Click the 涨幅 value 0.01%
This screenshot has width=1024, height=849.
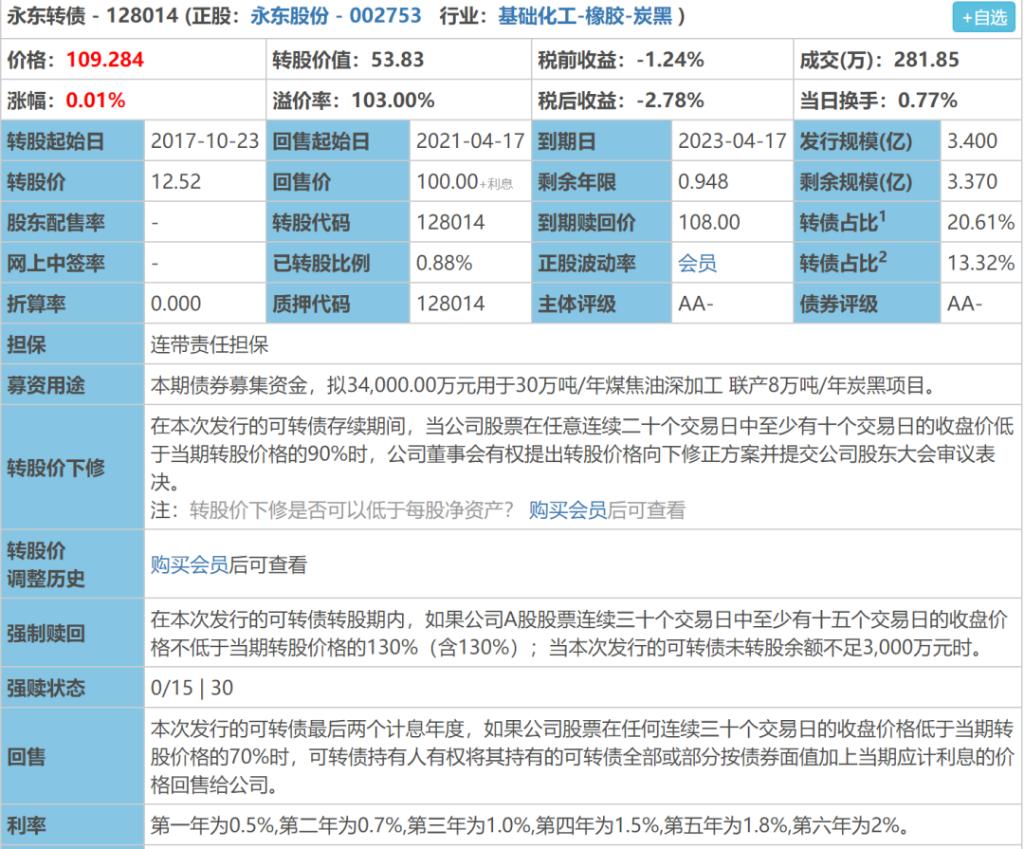click(x=95, y=100)
